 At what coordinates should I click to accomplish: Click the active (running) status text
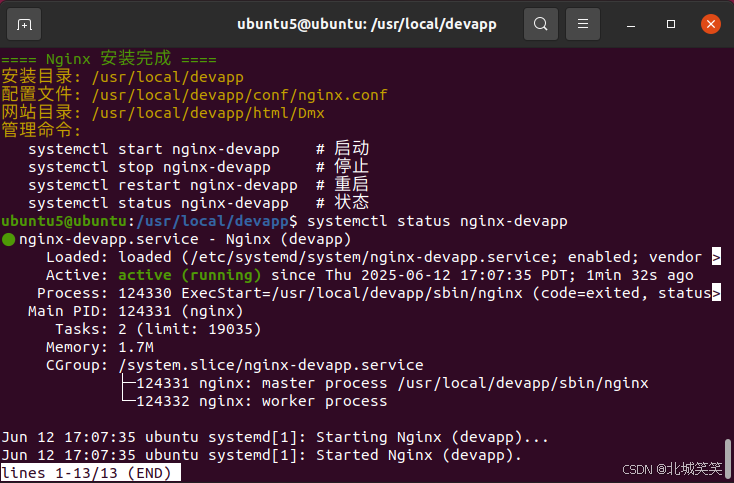point(190,275)
